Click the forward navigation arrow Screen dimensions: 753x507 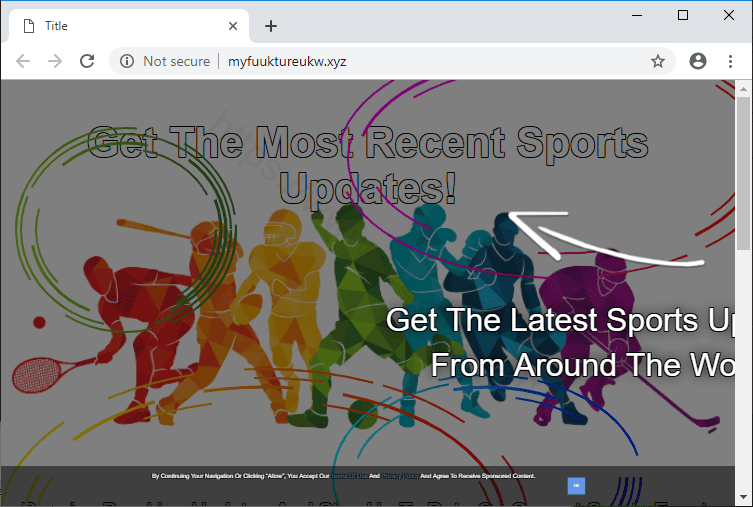(55, 61)
